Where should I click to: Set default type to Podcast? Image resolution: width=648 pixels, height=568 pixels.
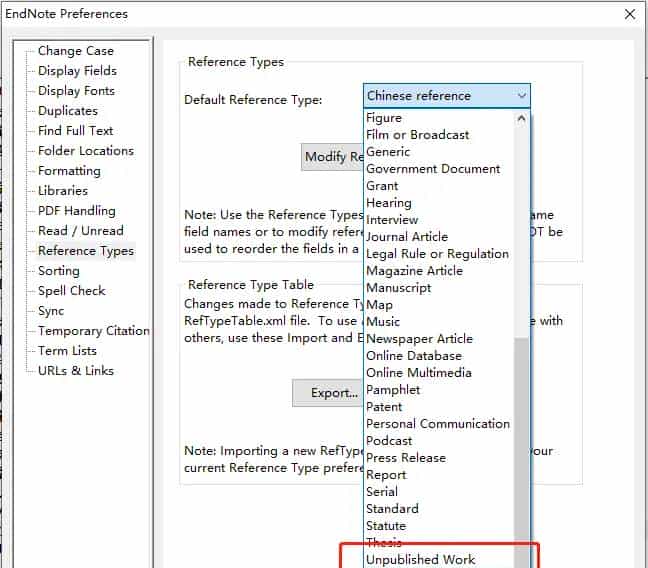tap(440, 440)
